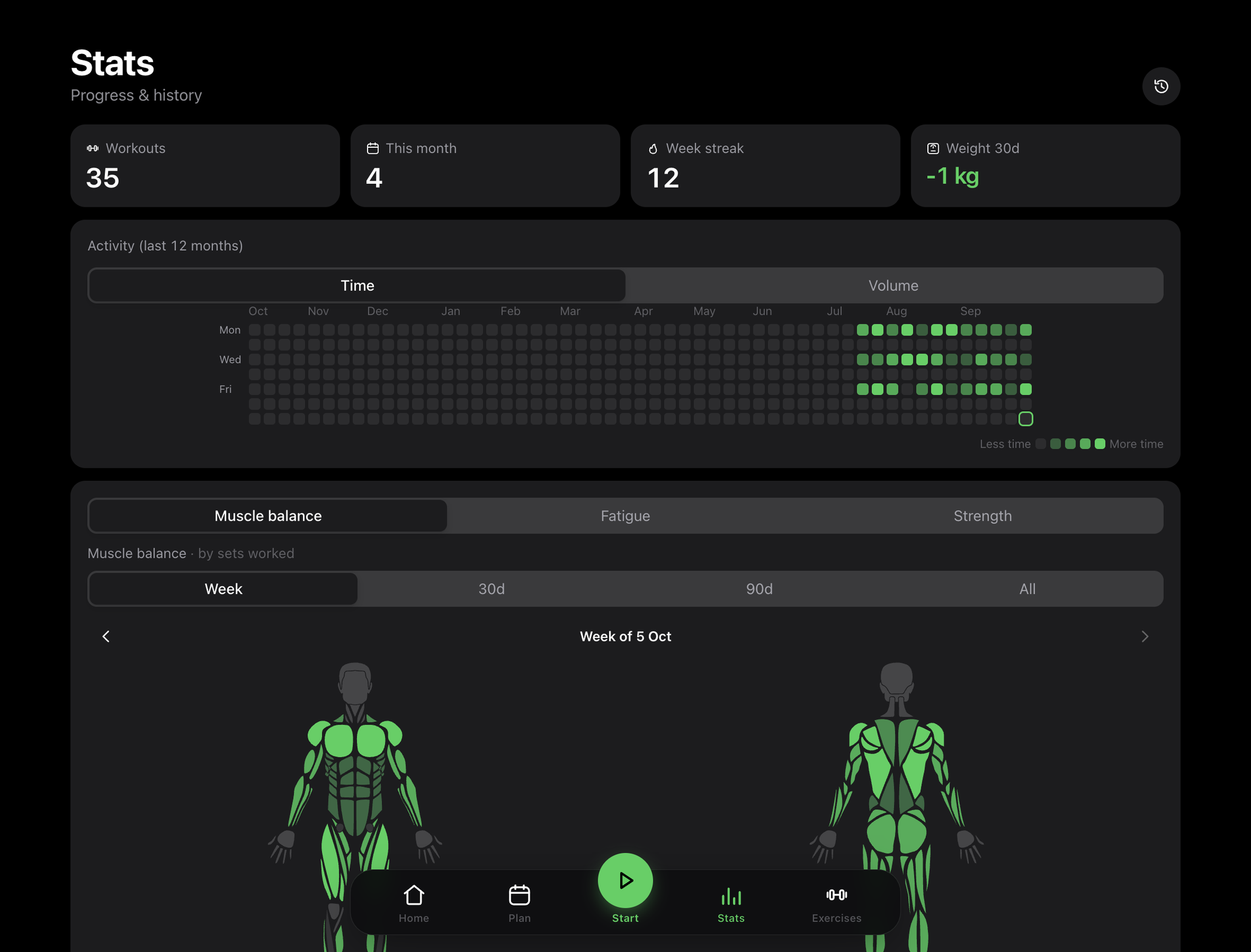Go to the next week with right chevron
The height and width of the screenshot is (952, 1251).
click(x=1145, y=637)
